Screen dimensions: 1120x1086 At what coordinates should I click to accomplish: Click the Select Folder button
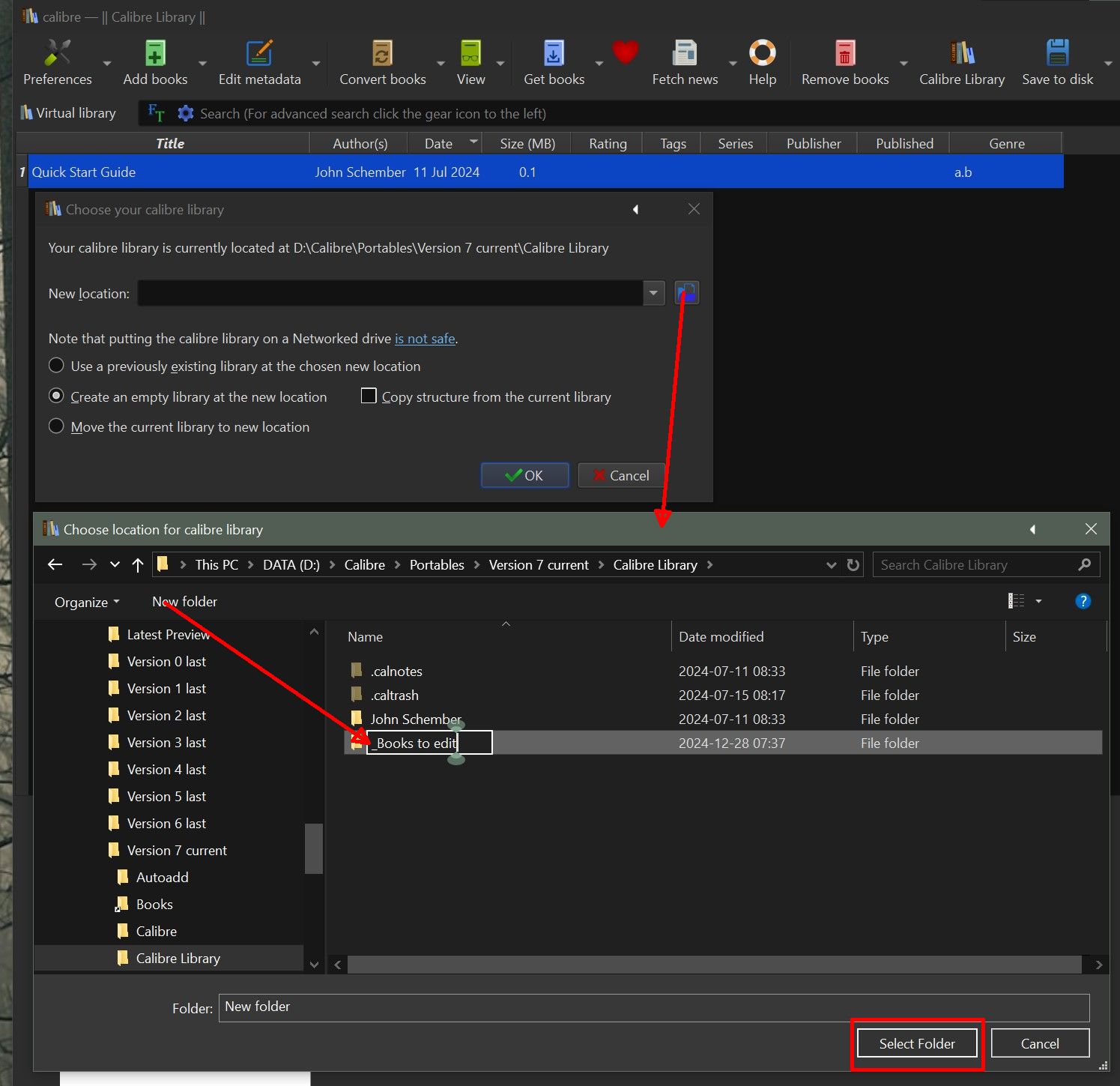tap(916, 1043)
